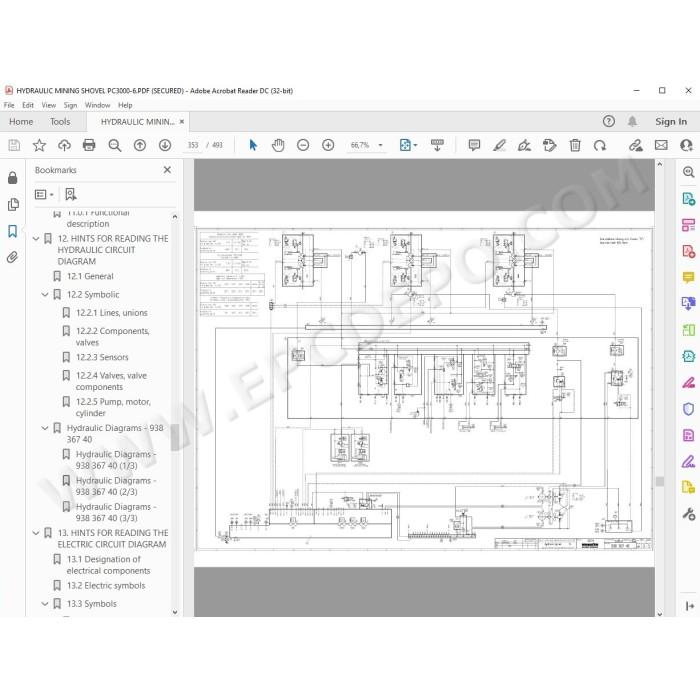Select the Hand pan tool

coord(278,145)
